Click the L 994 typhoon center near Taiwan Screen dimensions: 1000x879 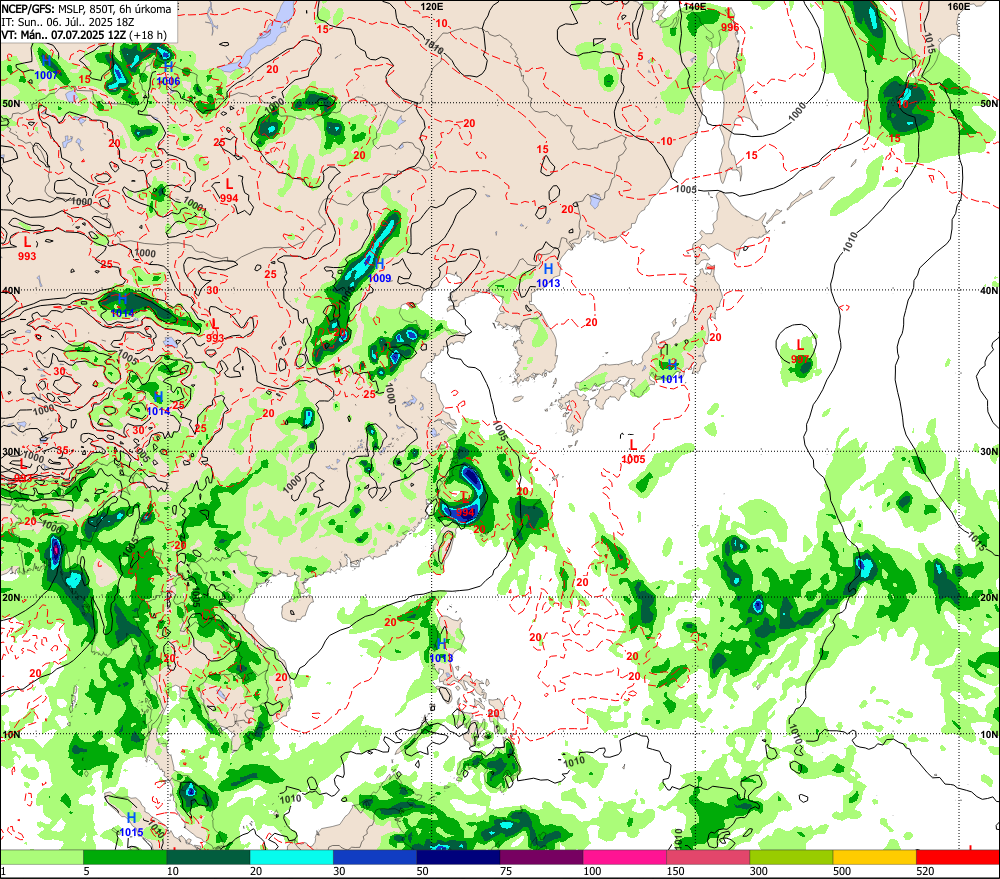point(465,505)
